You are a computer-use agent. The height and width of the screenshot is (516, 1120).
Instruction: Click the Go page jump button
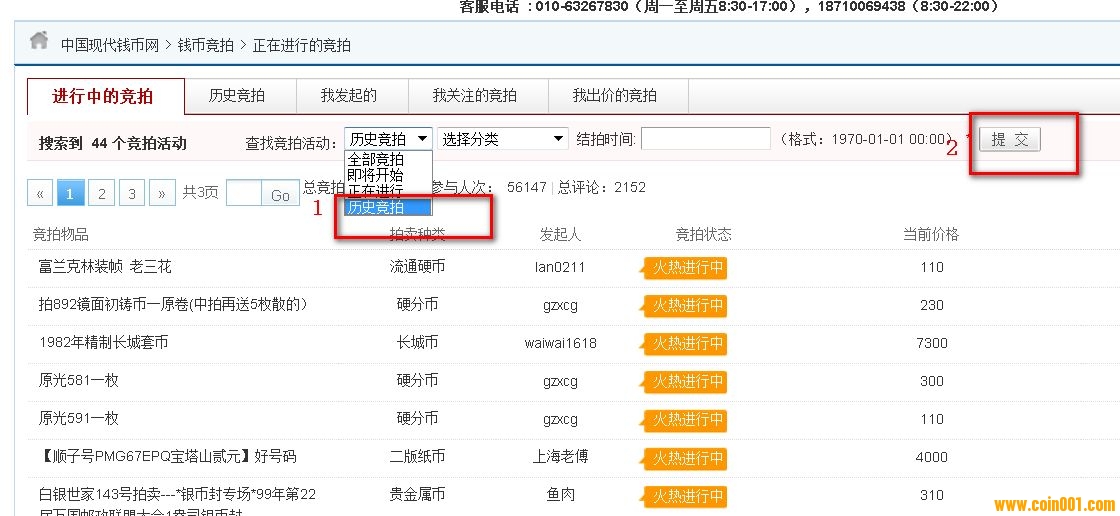point(280,195)
